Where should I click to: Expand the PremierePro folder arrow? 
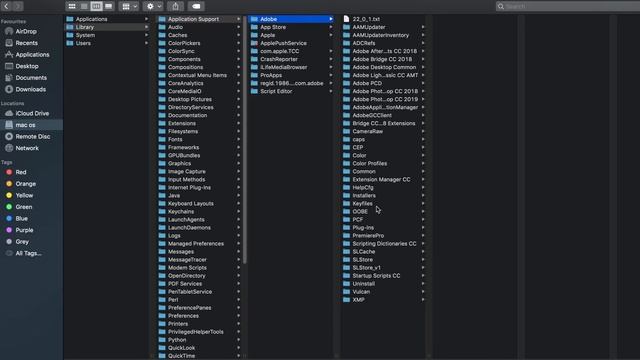pyautogui.click(x=423, y=236)
